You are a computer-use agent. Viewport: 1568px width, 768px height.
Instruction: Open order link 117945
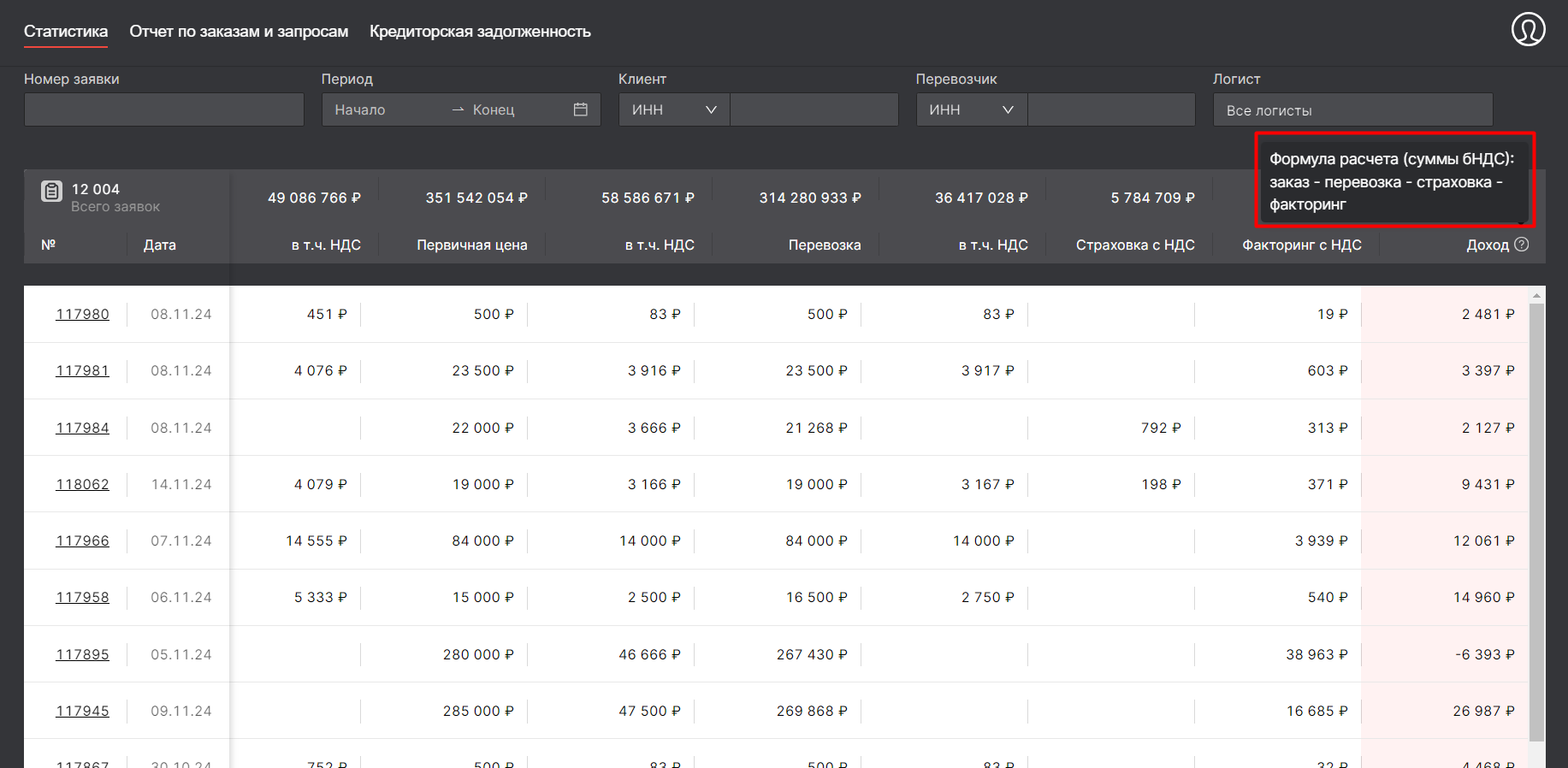(83, 711)
